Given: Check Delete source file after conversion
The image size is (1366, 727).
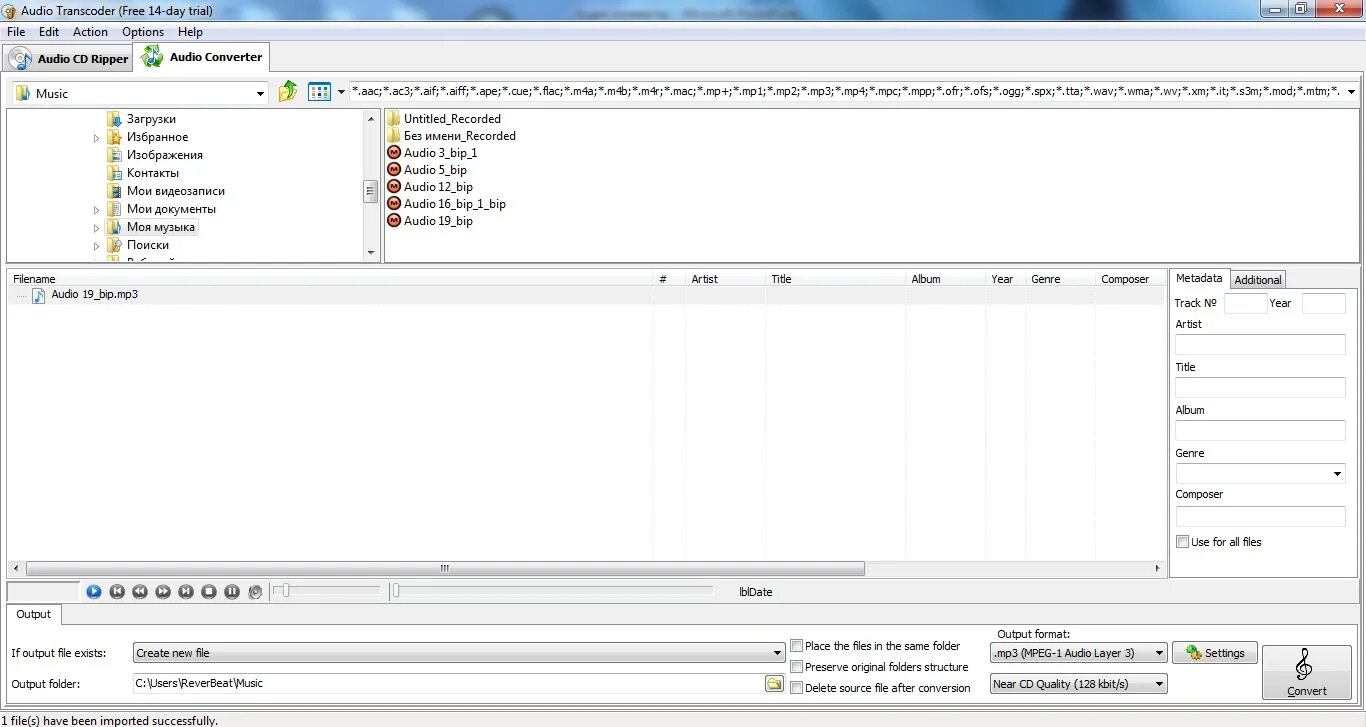Looking at the screenshot, I should [x=797, y=688].
